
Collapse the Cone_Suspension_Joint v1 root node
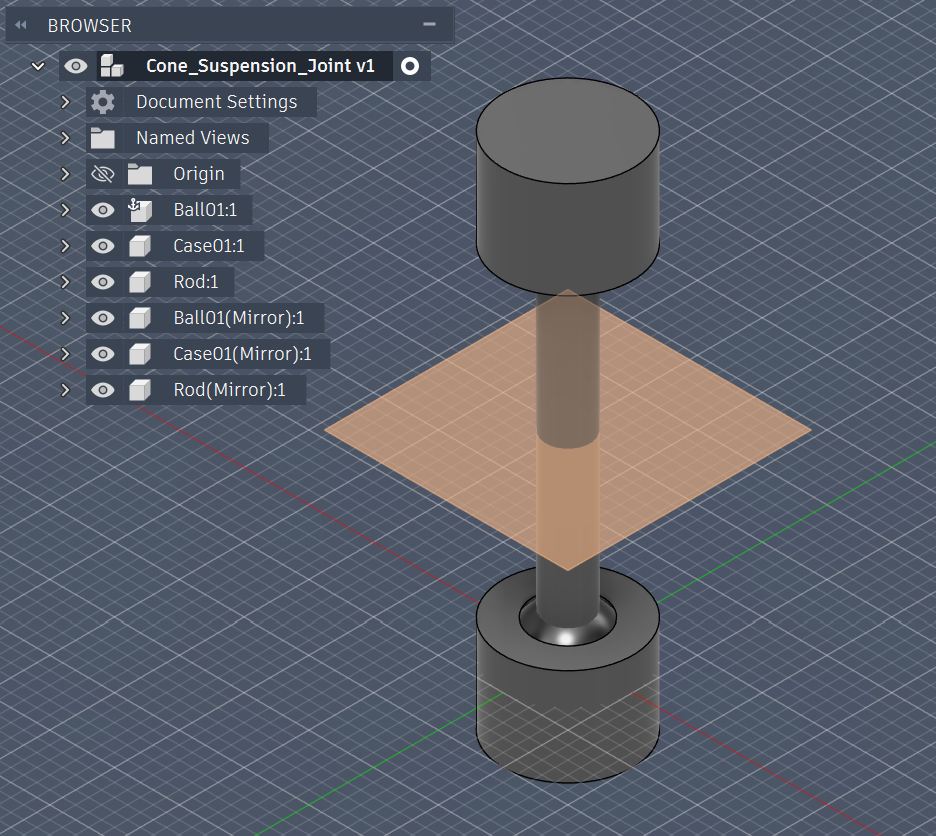pyautogui.click(x=38, y=65)
